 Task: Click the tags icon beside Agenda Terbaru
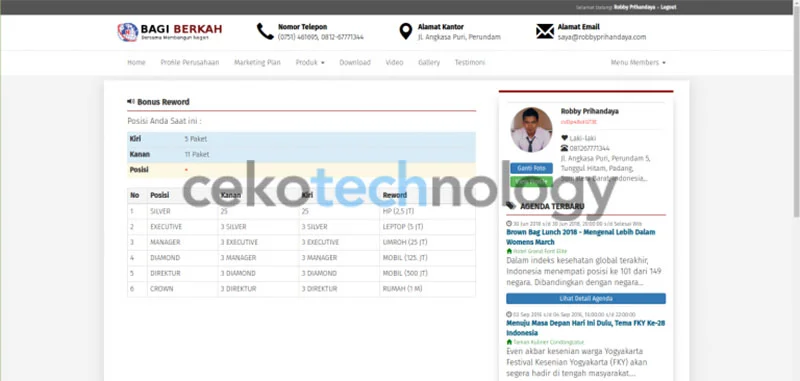511,206
